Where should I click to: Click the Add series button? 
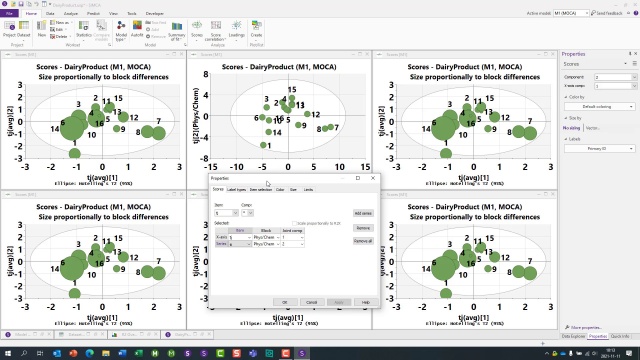[x=363, y=213]
